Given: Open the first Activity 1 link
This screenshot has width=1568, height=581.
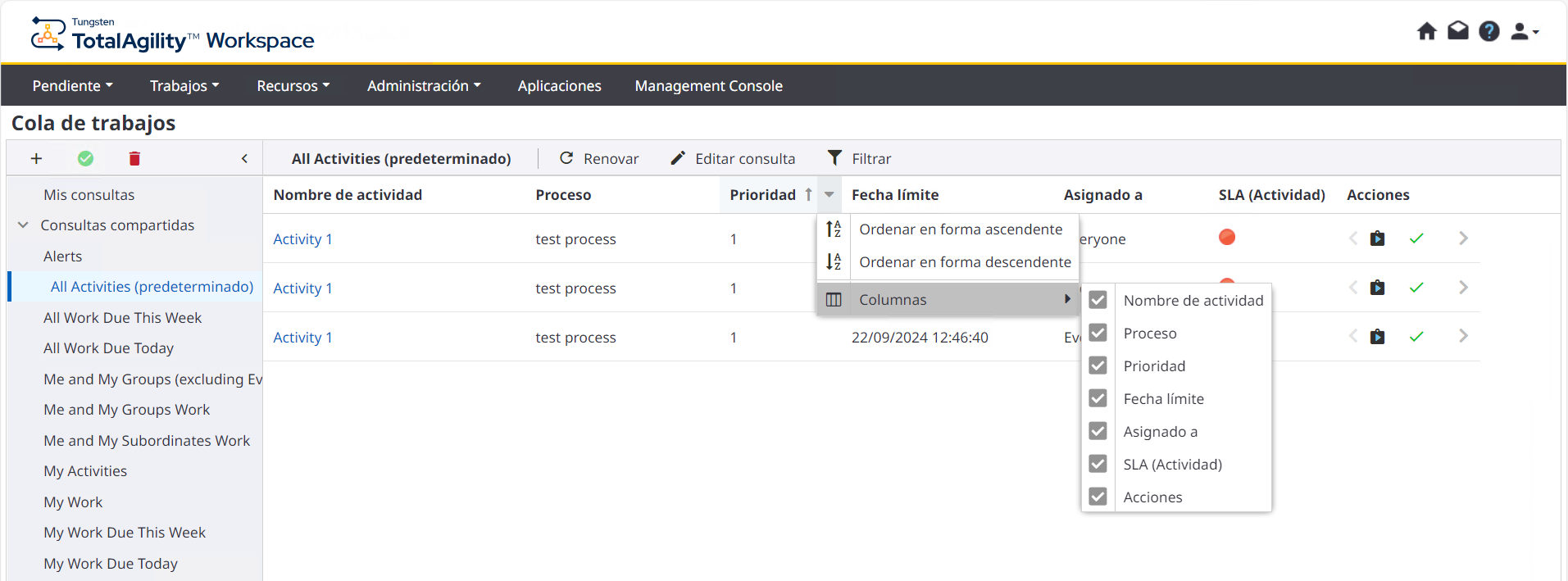Looking at the screenshot, I should (302, 239).
